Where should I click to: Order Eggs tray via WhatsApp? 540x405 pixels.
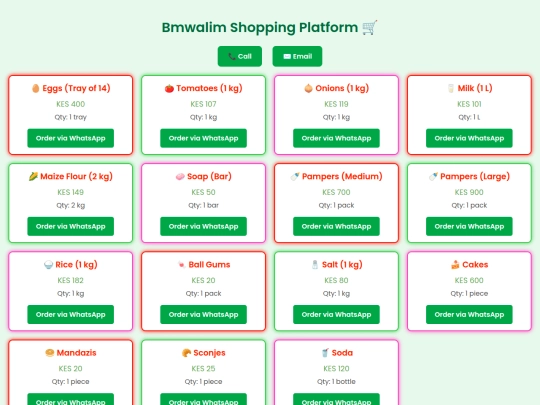[71, 138]
